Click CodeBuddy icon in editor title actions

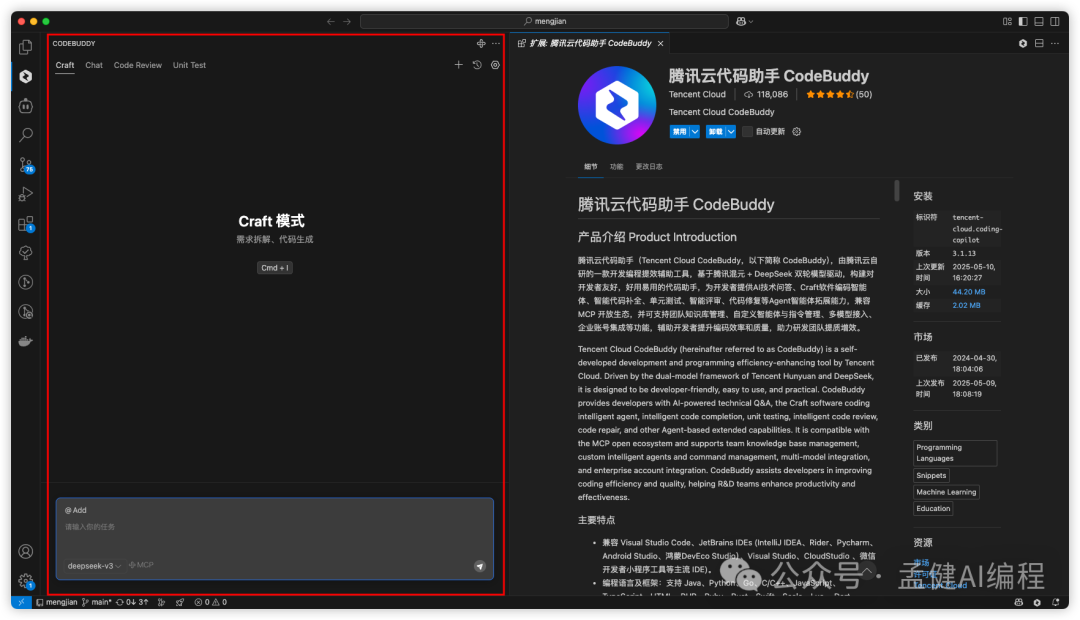coord(1023,43)
